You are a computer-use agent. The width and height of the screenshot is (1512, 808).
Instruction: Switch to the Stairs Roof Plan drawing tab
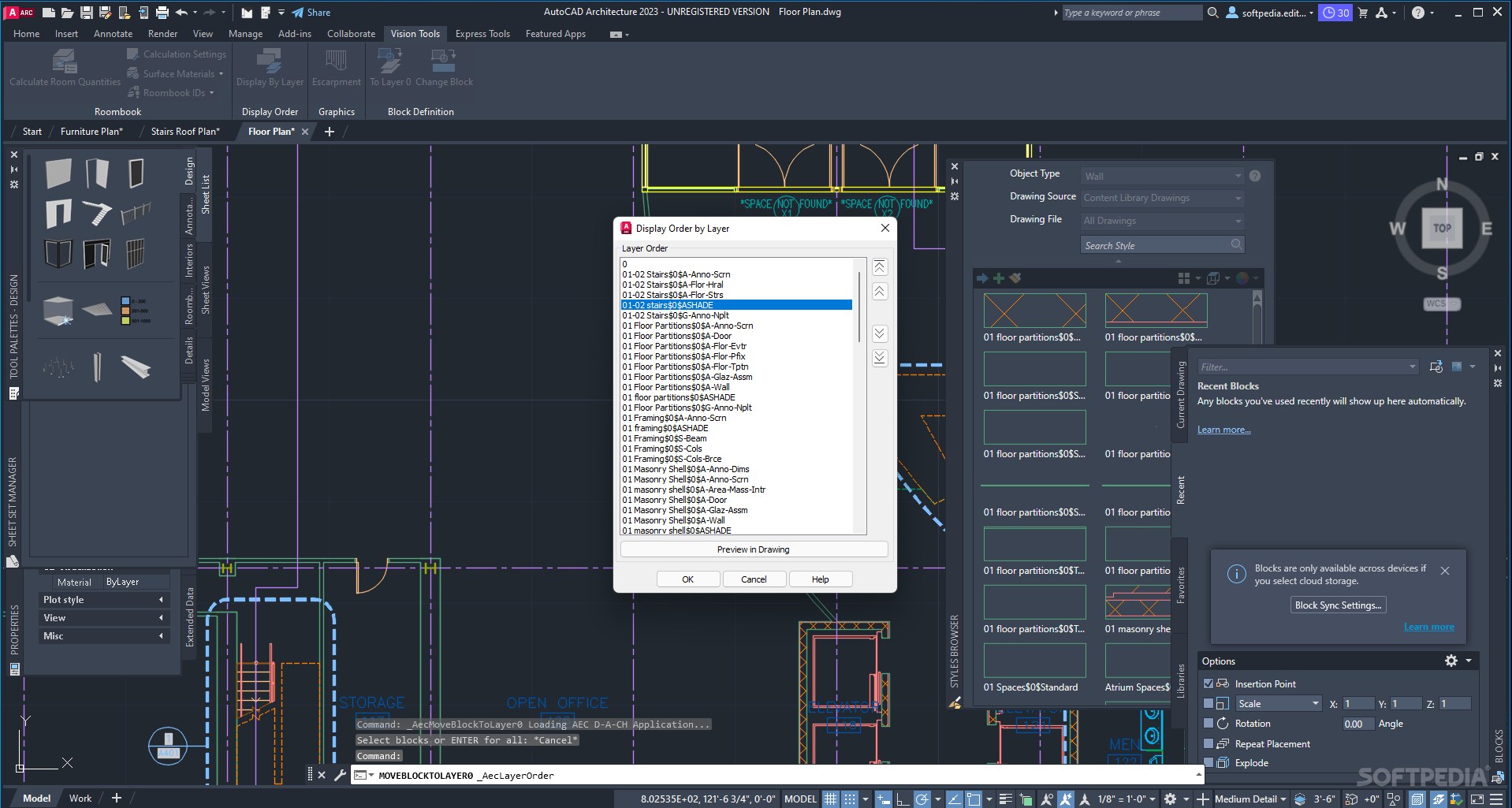pos(185,132)
